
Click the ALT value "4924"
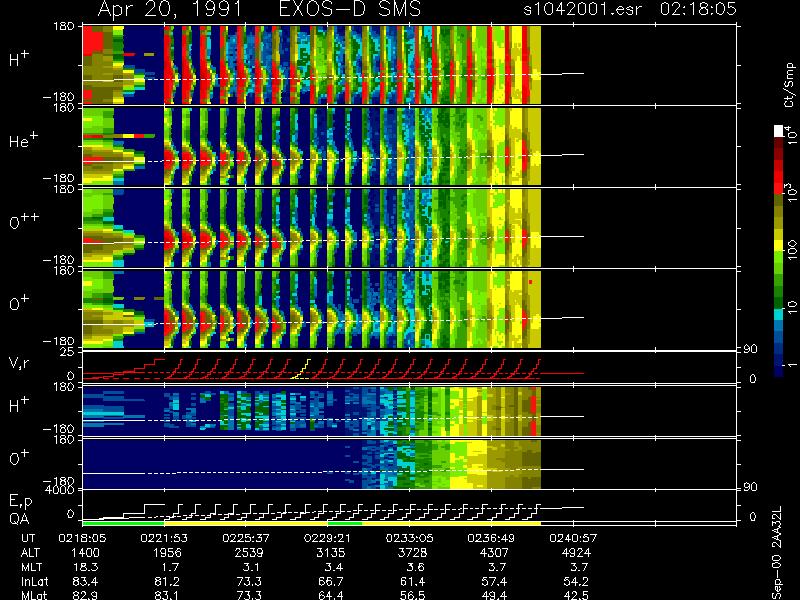pos(576,553)
